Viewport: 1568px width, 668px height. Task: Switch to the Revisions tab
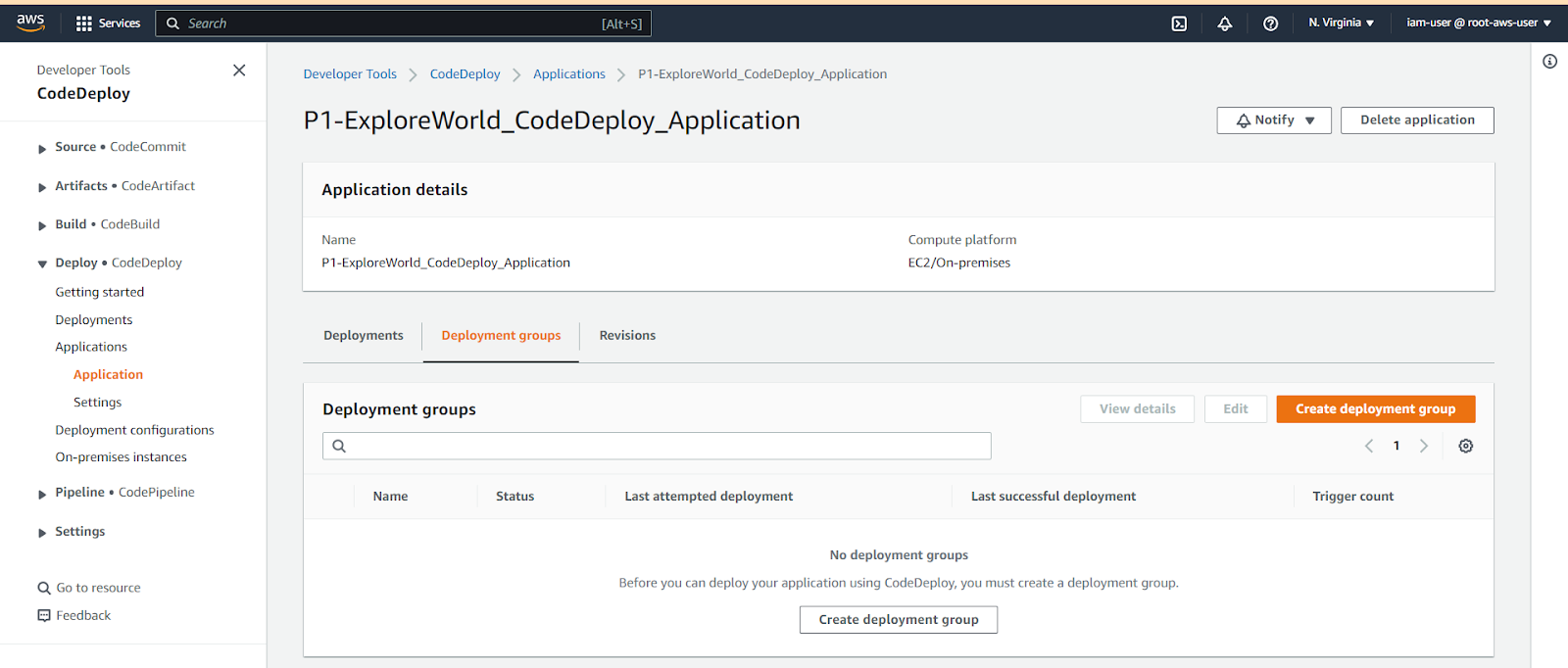(x=627, y=335)
